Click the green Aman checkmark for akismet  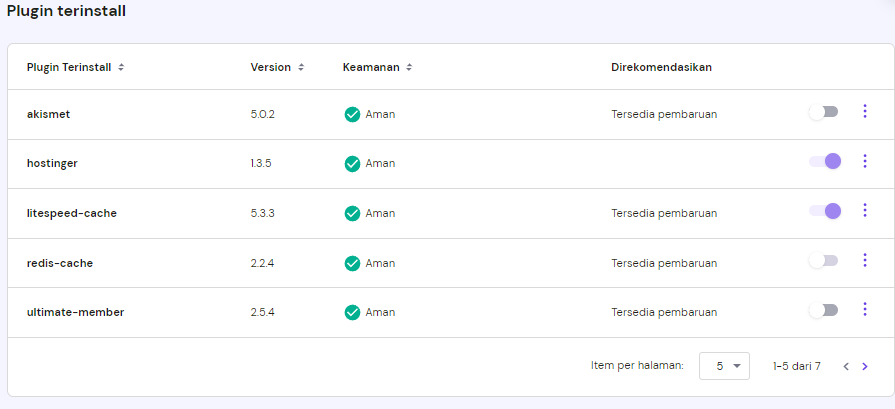[x=352, y=114]
